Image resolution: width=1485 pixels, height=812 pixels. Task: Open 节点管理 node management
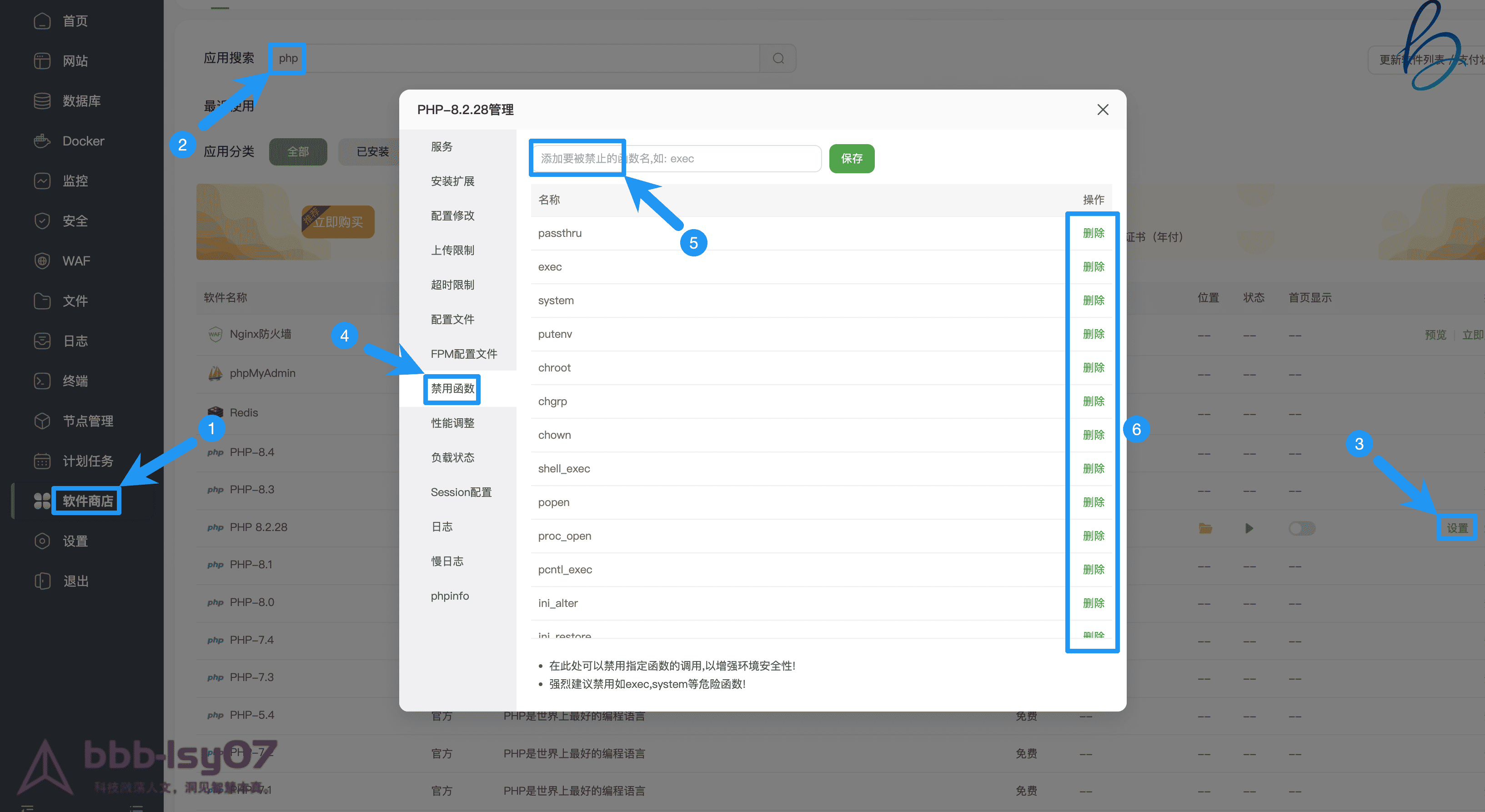point(88,421)
